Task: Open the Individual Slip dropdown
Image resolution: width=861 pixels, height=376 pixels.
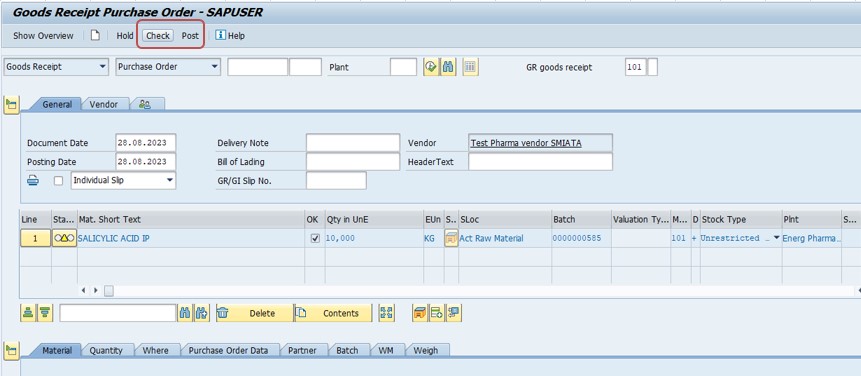Action: (170, 180)
